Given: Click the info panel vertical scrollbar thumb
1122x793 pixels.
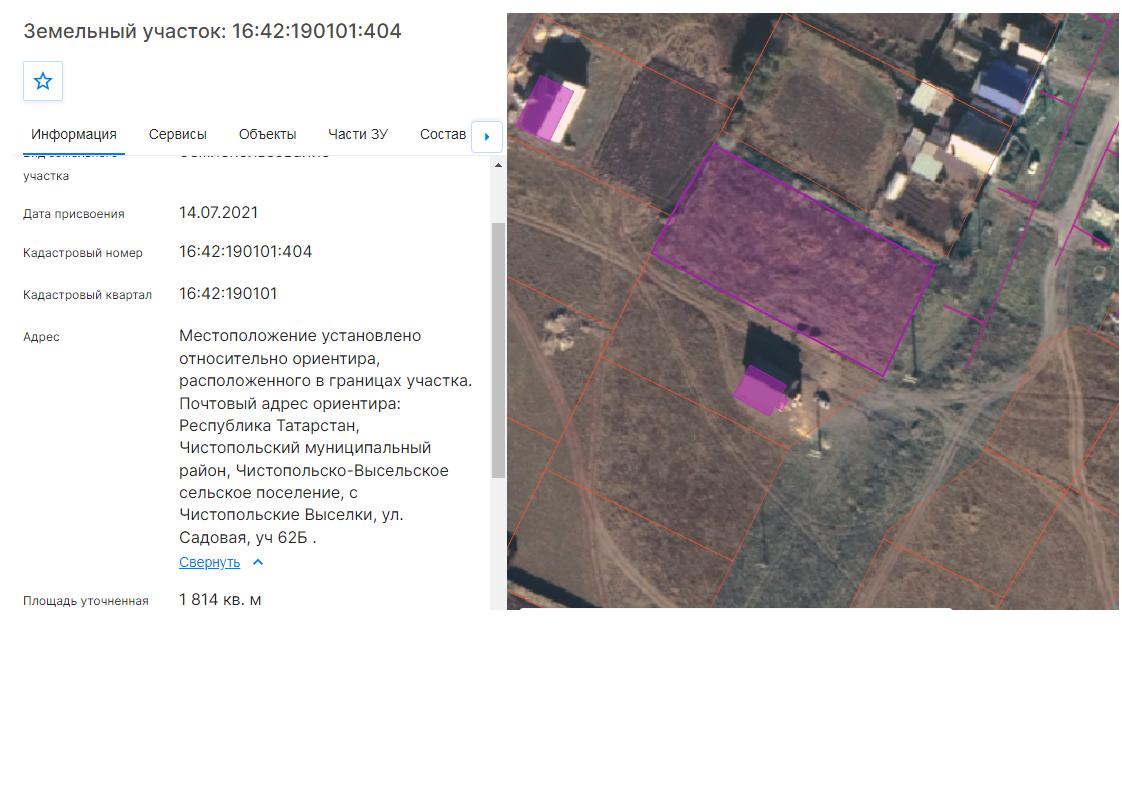Looking at the screenshot, I should 498,350.
